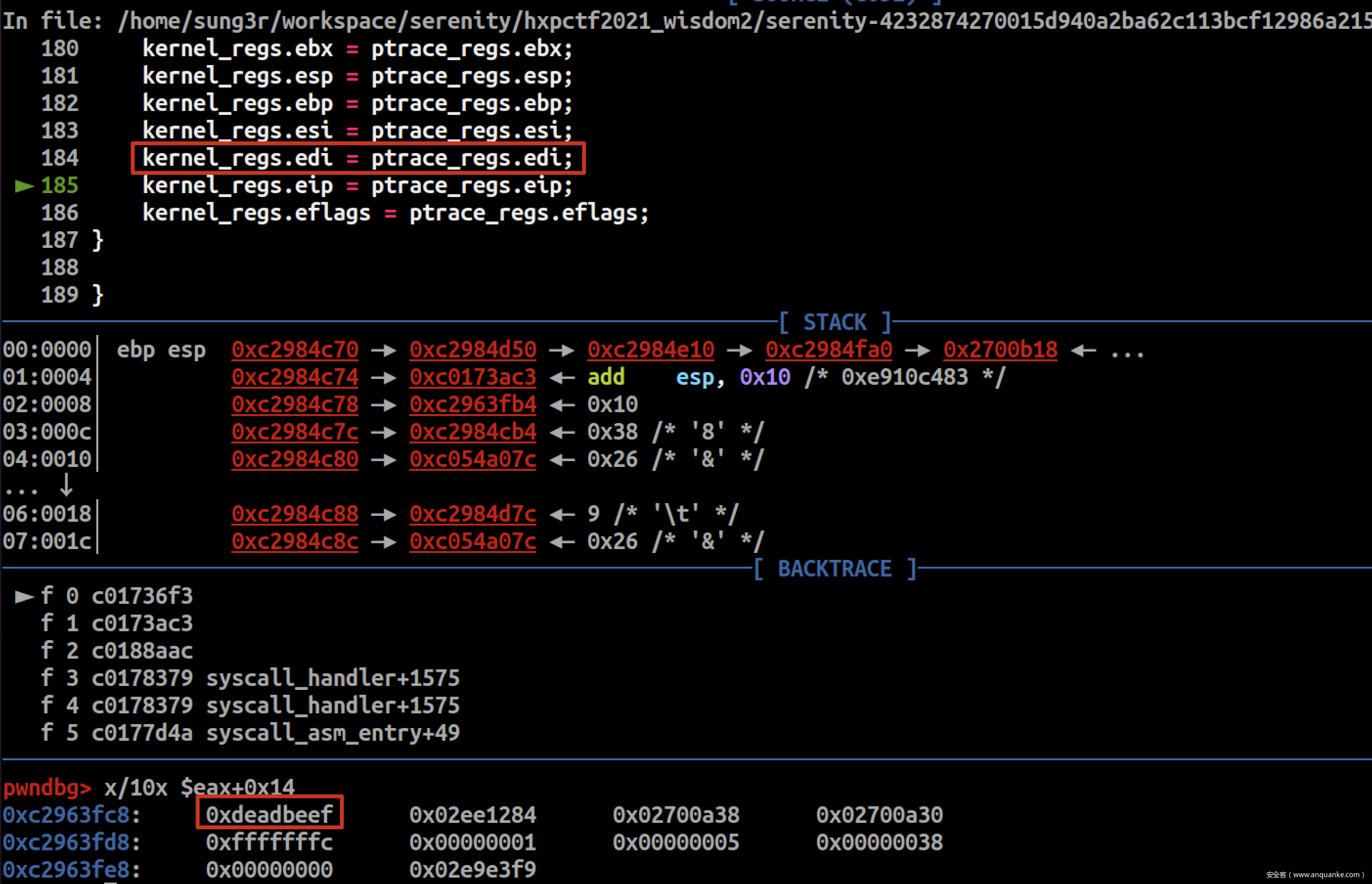Click stack value 0xc2984d7c
Image resolution: width=1372 pixels, height=884 pixels.
472,514
